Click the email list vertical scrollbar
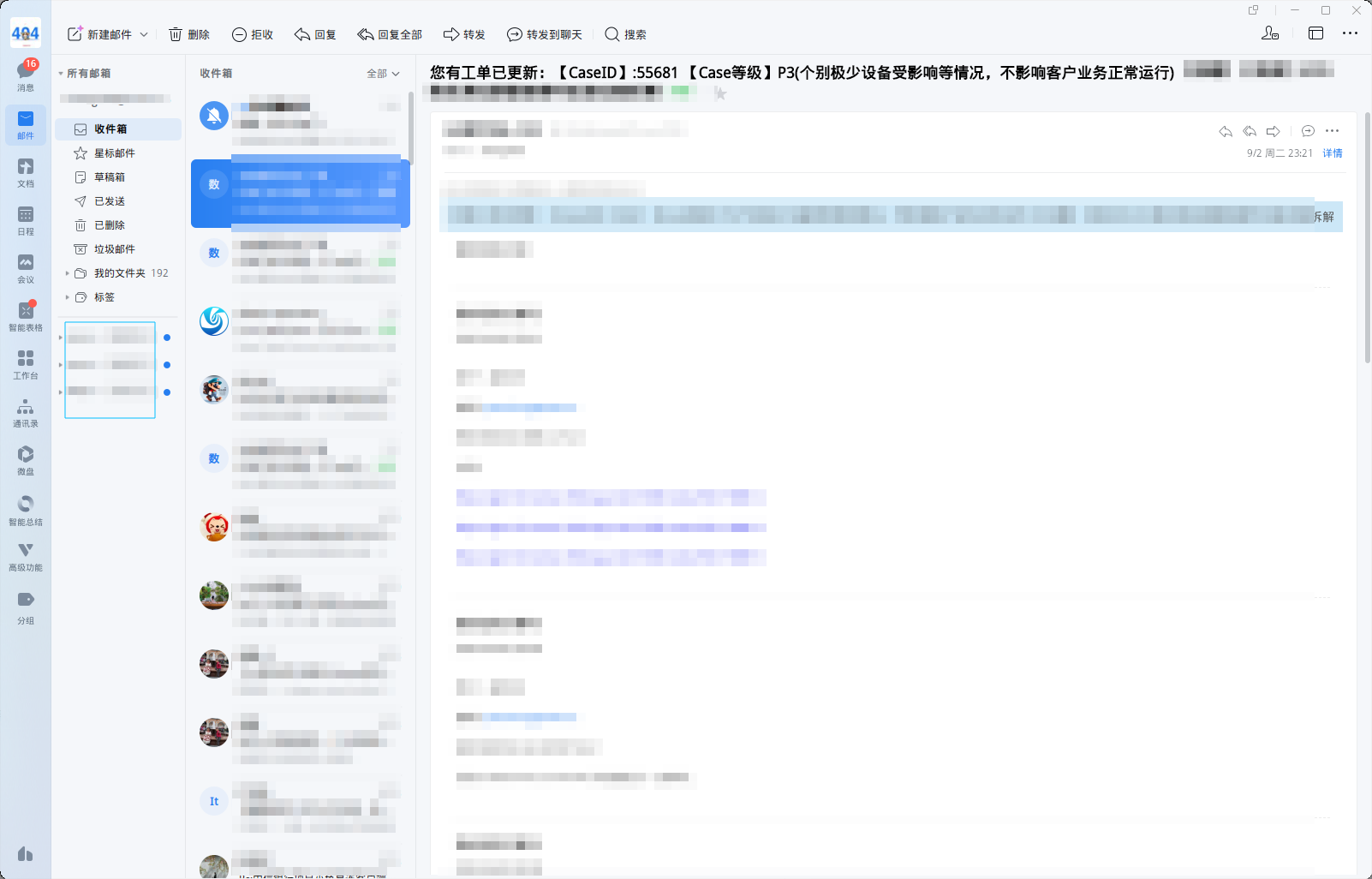 [x=411, y=129]
